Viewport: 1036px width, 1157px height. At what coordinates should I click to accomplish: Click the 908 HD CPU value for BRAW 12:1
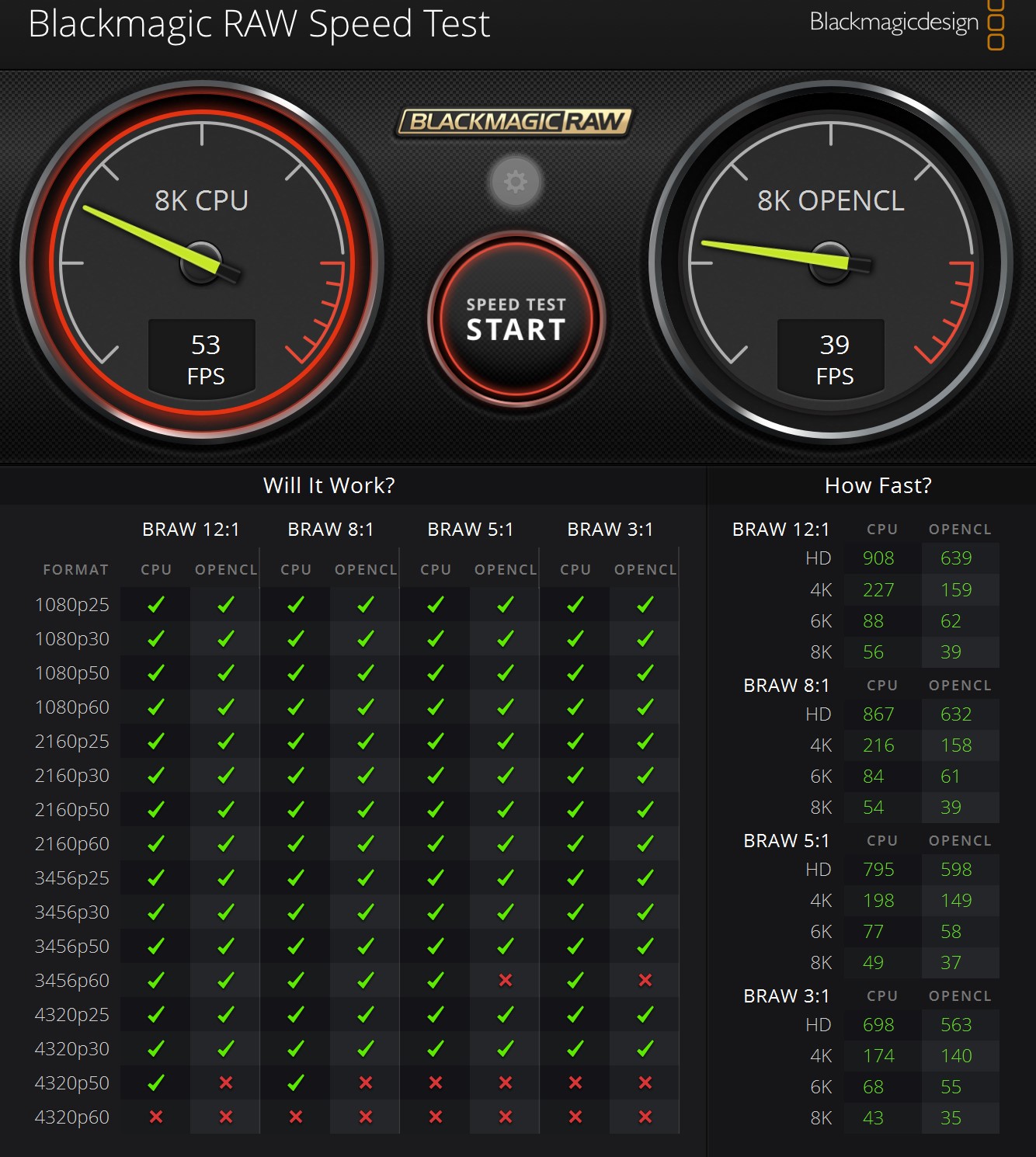[x=878, y=558]
